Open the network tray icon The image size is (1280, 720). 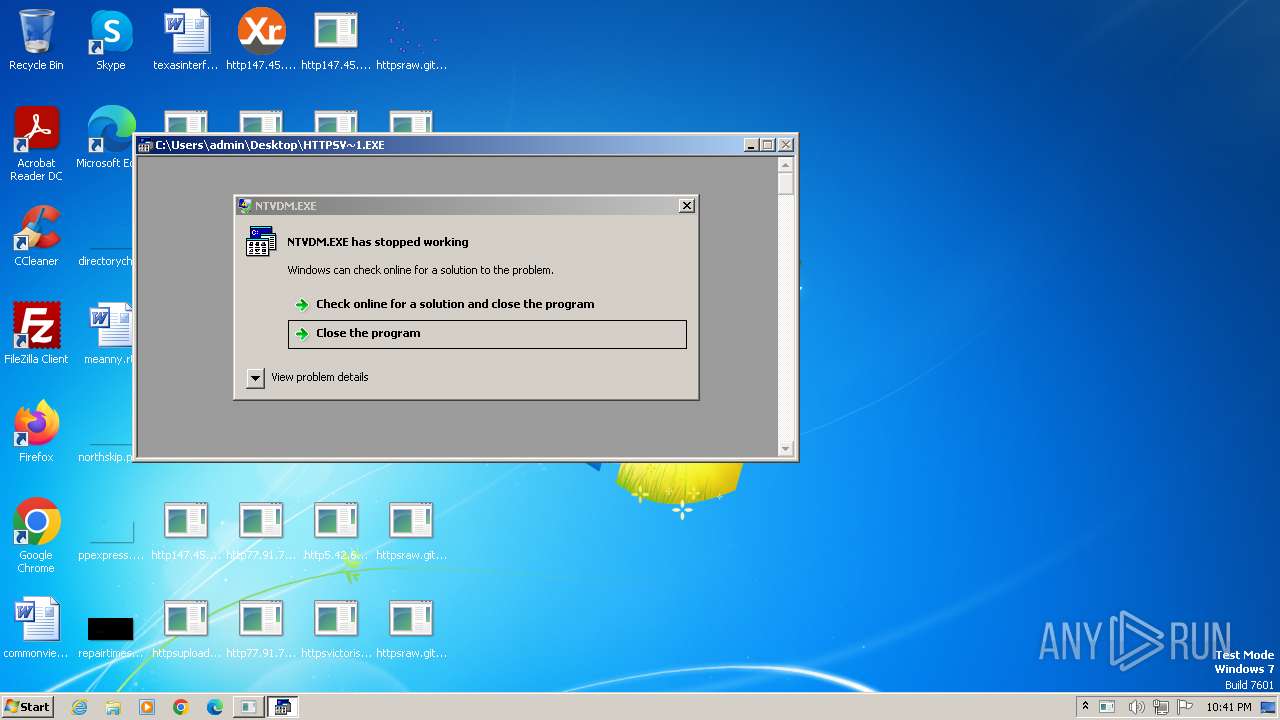click(1160, 707)
